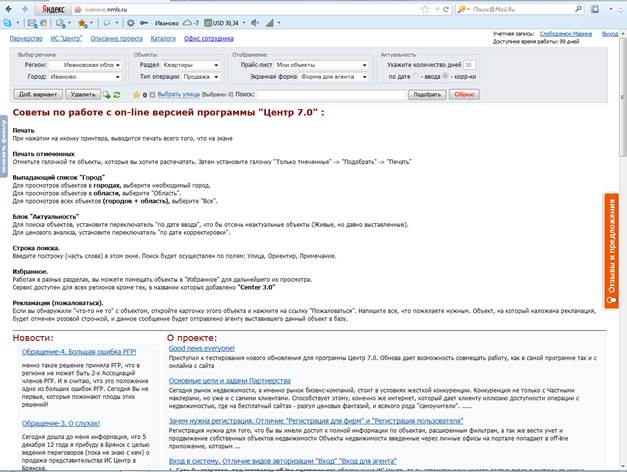Click the green arrow document icon
627x472 pixels.
click(107, 95)
